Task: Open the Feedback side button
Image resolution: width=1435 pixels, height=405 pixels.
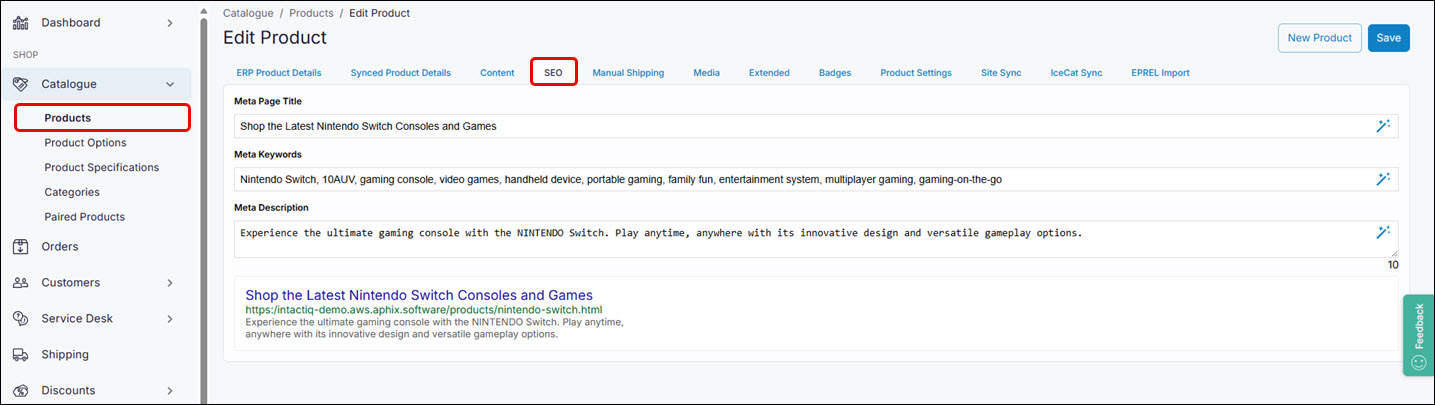Action: pyautogui.click(x=1418, y=335)
